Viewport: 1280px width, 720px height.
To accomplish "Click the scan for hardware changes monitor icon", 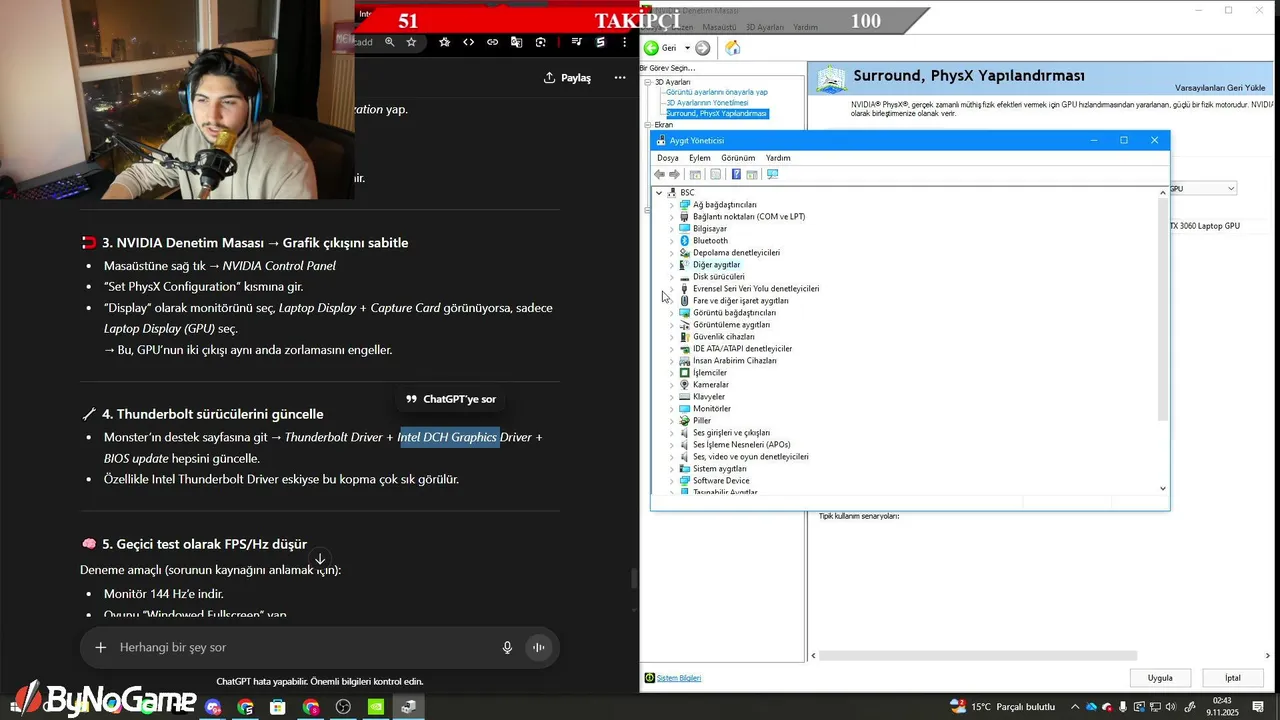I will pyautogui.click(x=772, y=174).
